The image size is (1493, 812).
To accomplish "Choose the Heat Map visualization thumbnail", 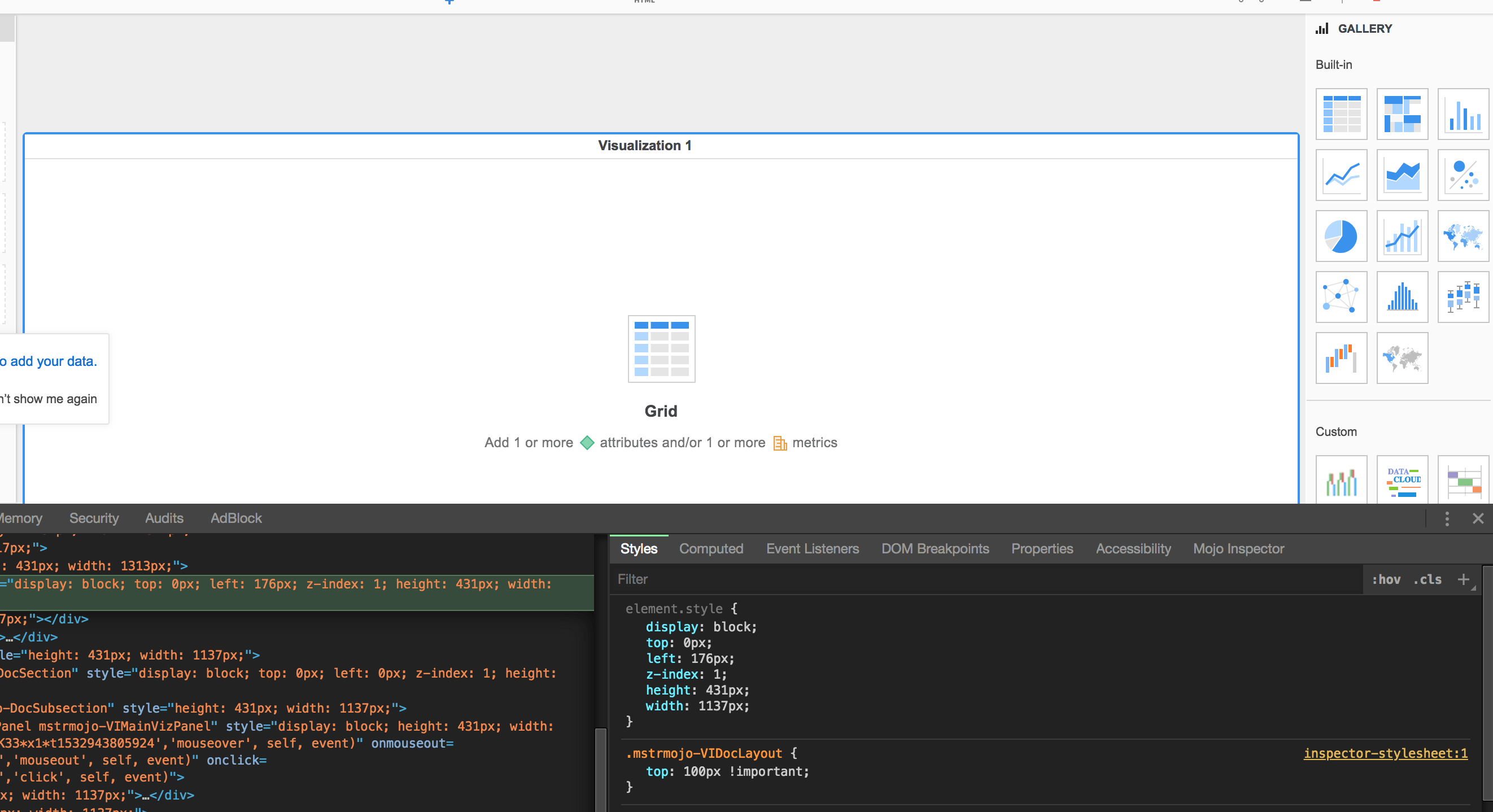I will click(1402, 114).
